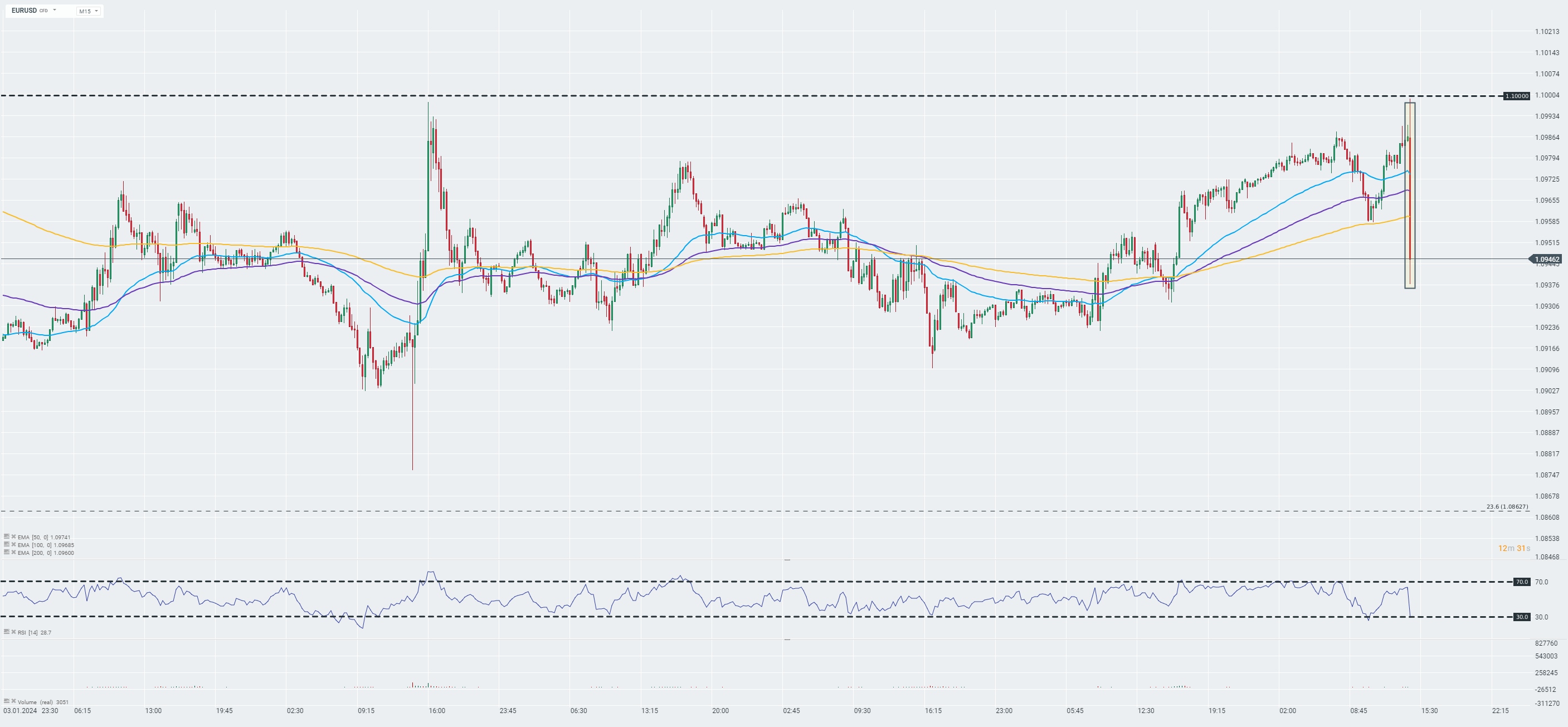The height and width of the screenshot is (727, 1568).
Task: Select the RSI 70.0 level label
Action: click(1521, 582)
